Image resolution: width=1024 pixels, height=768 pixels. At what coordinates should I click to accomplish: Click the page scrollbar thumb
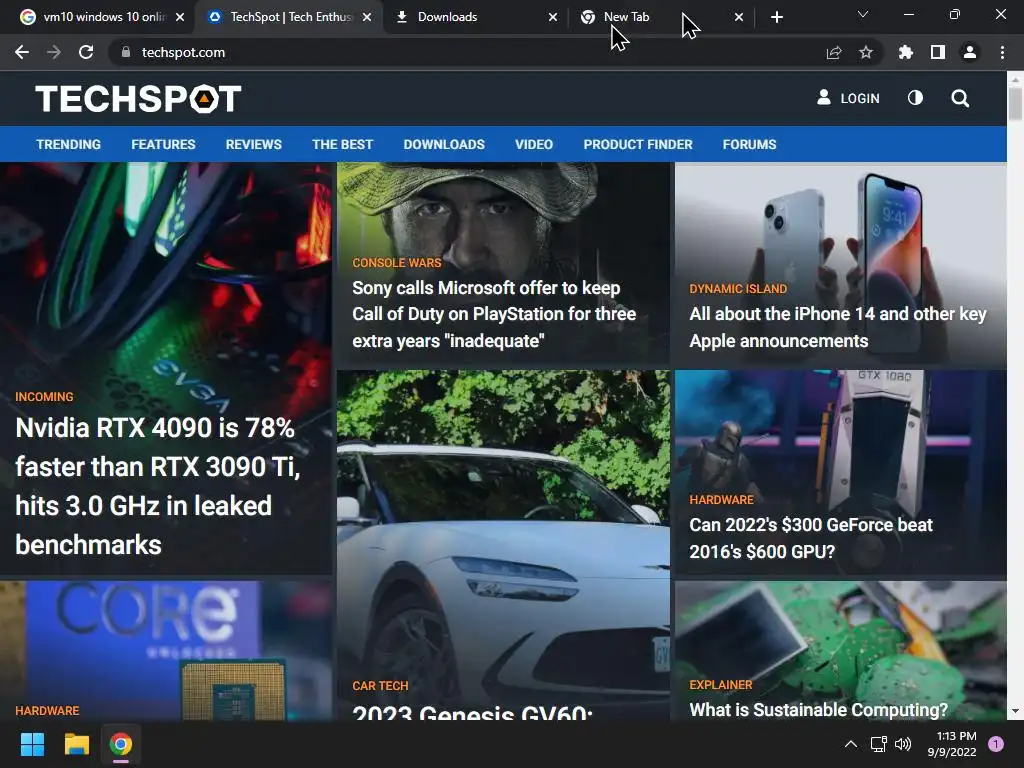(1015, 103)
